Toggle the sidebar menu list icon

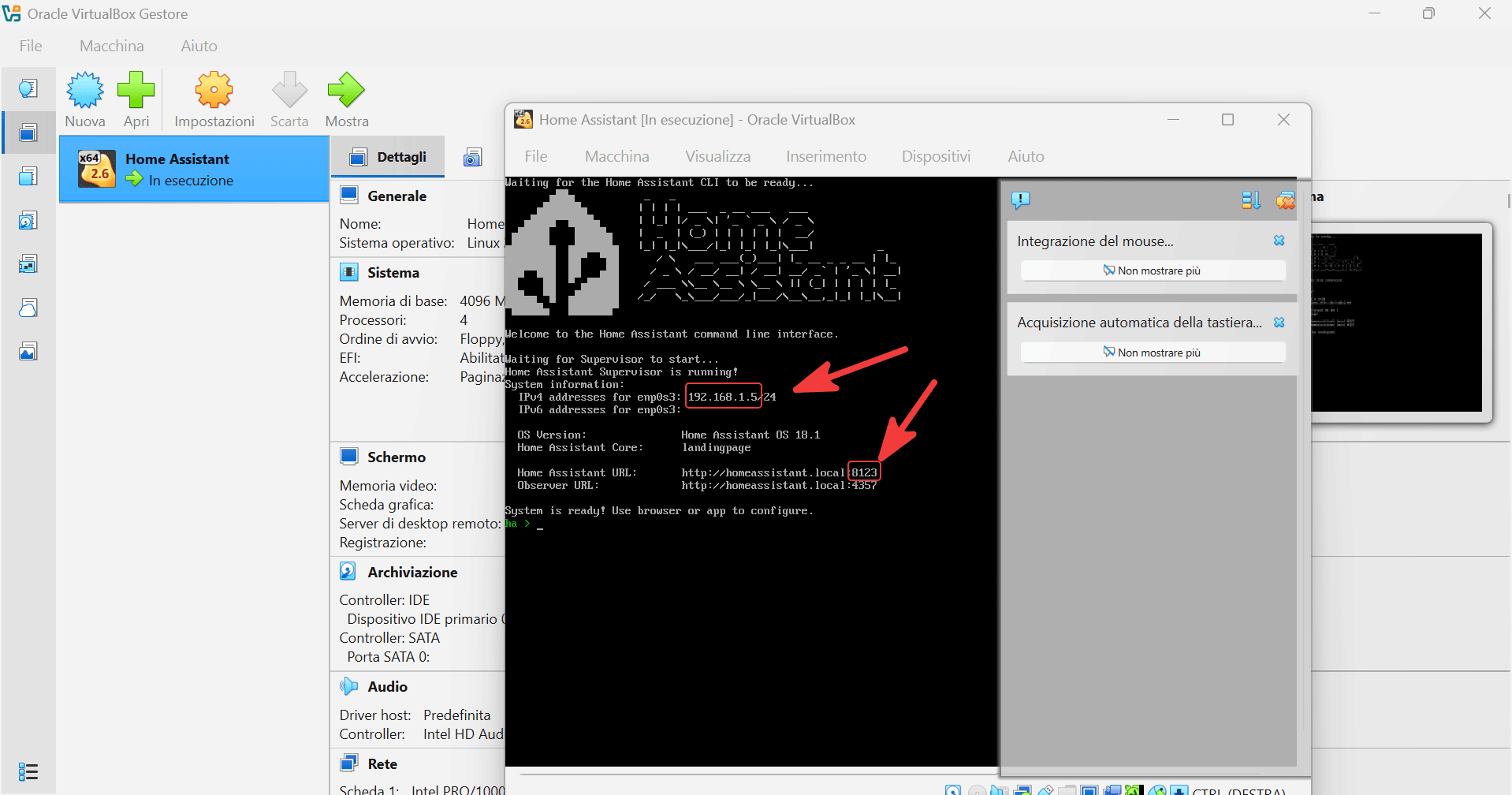[x=28, y=771]
